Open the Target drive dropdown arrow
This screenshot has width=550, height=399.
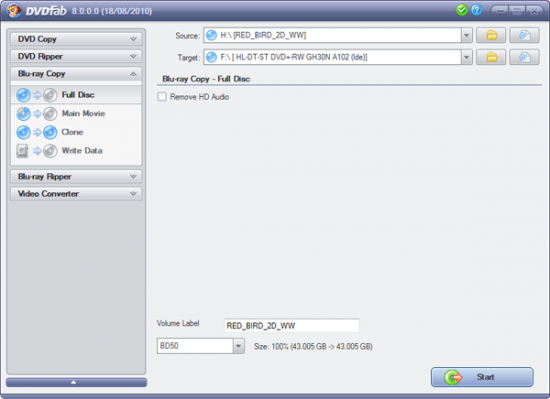pyautogui.click(x=467, y=57)
